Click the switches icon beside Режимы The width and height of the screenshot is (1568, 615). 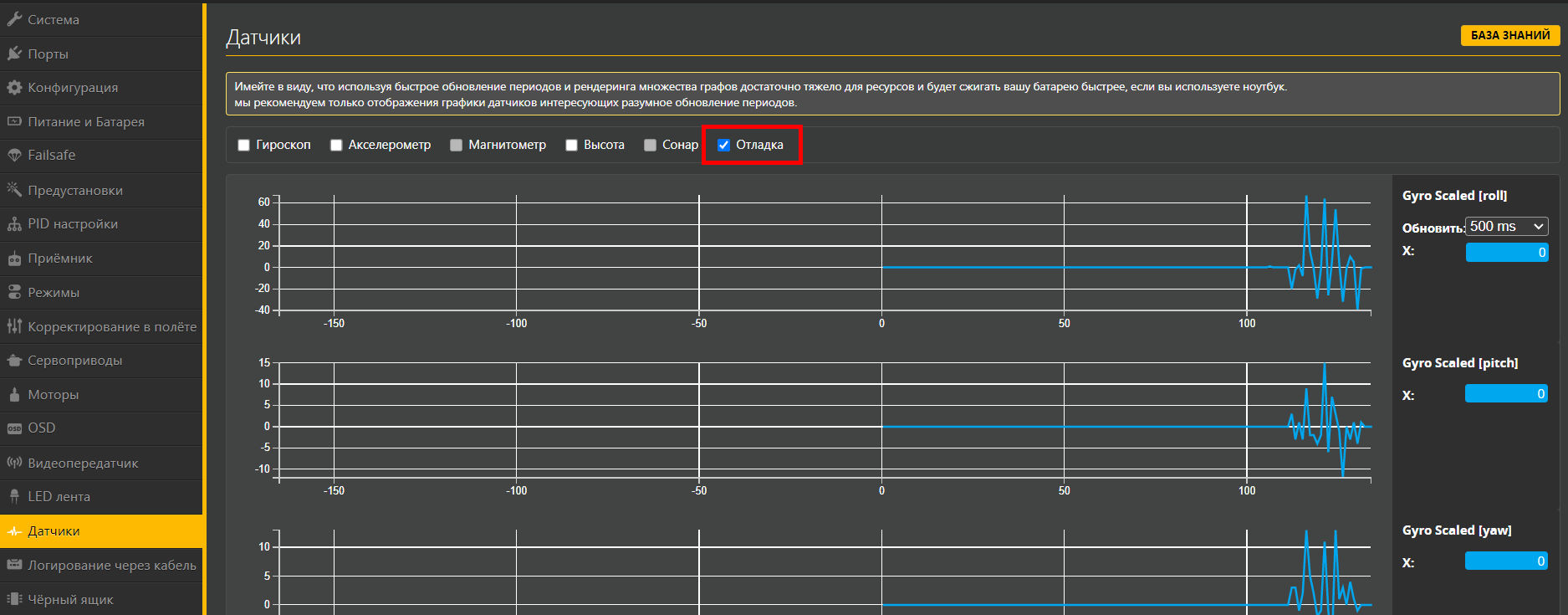pyautogui.click(x=14, y=292)
